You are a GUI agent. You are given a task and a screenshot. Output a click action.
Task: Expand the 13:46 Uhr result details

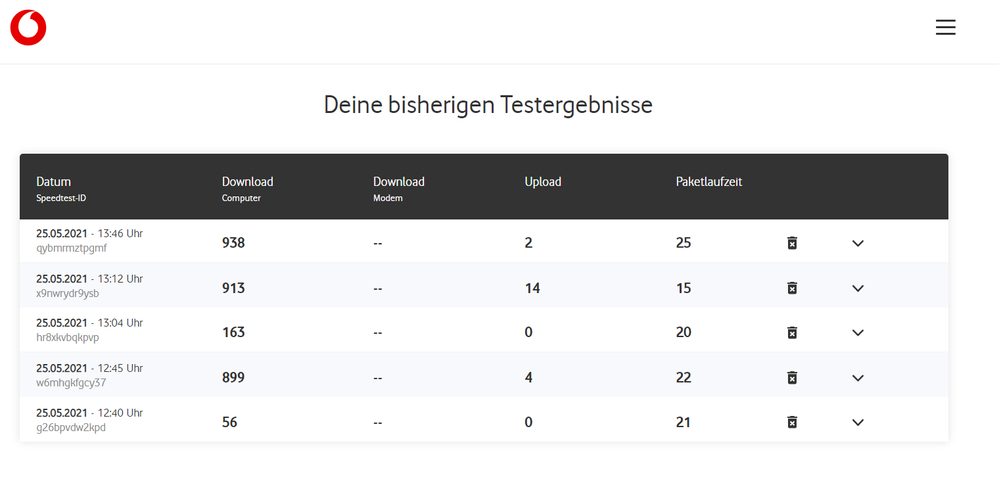857,243
